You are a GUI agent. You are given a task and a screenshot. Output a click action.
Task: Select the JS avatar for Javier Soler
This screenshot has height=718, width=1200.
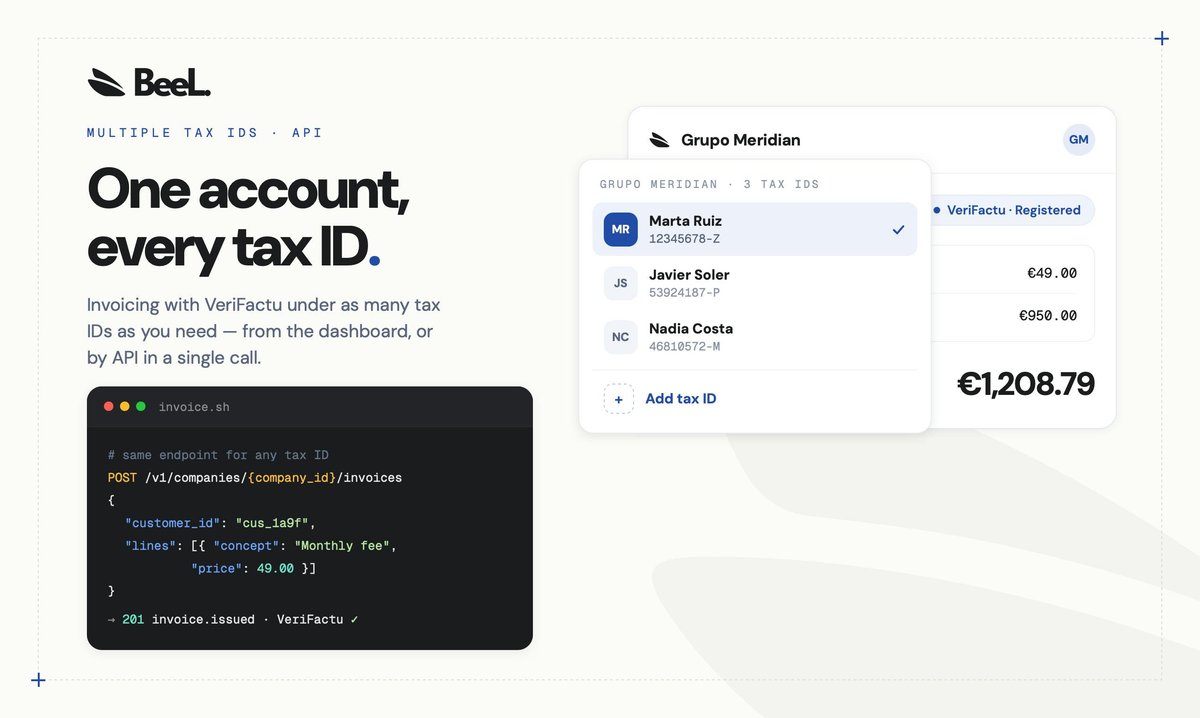[620, 283]
